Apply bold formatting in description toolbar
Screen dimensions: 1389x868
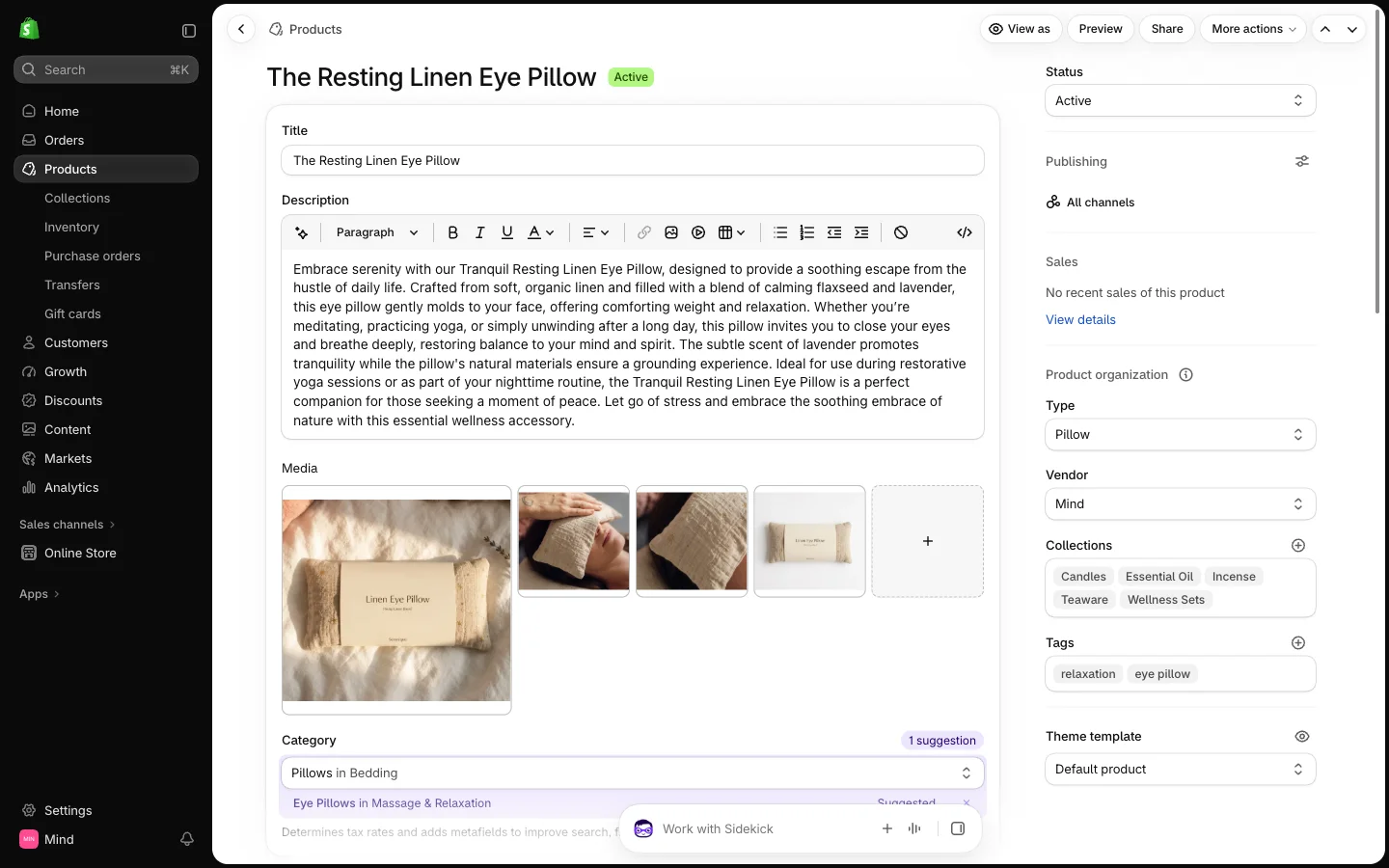452,232
